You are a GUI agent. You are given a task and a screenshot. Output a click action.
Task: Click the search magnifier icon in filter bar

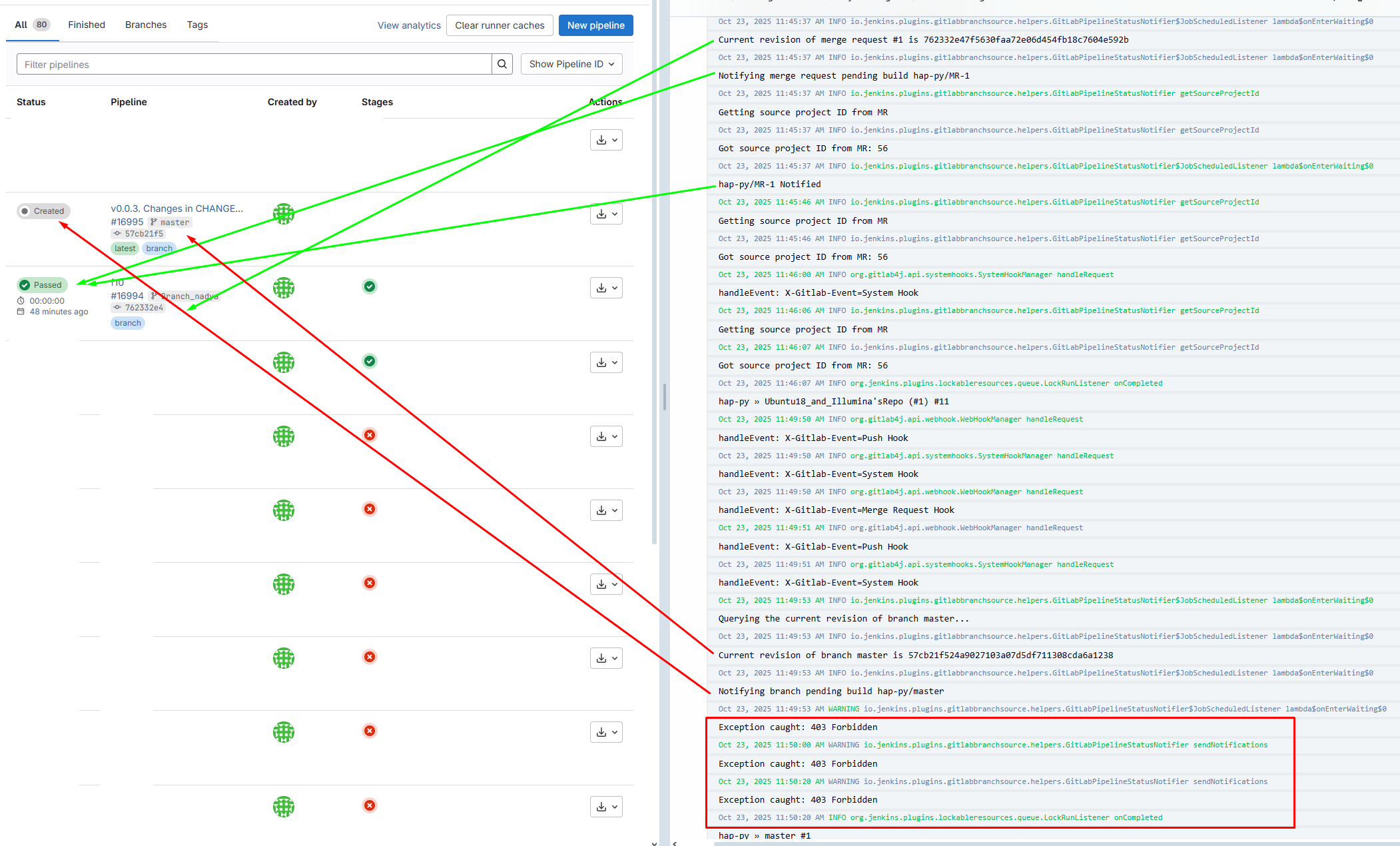(x=502, y=64)
